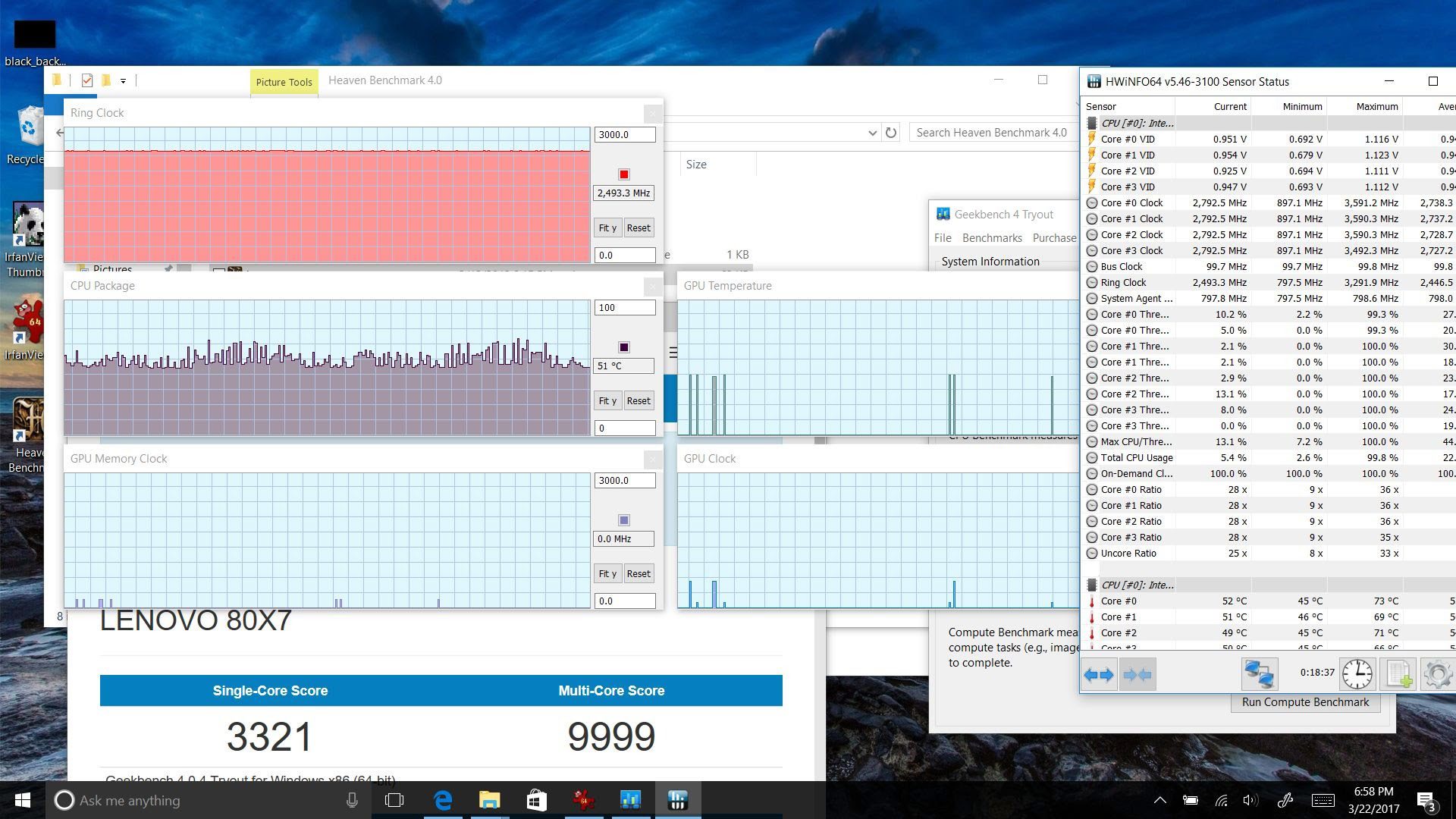Click the GPU Memory Clock graph color swatch
The width and height of the screenshot is (1456, 819).
[624, 520]
